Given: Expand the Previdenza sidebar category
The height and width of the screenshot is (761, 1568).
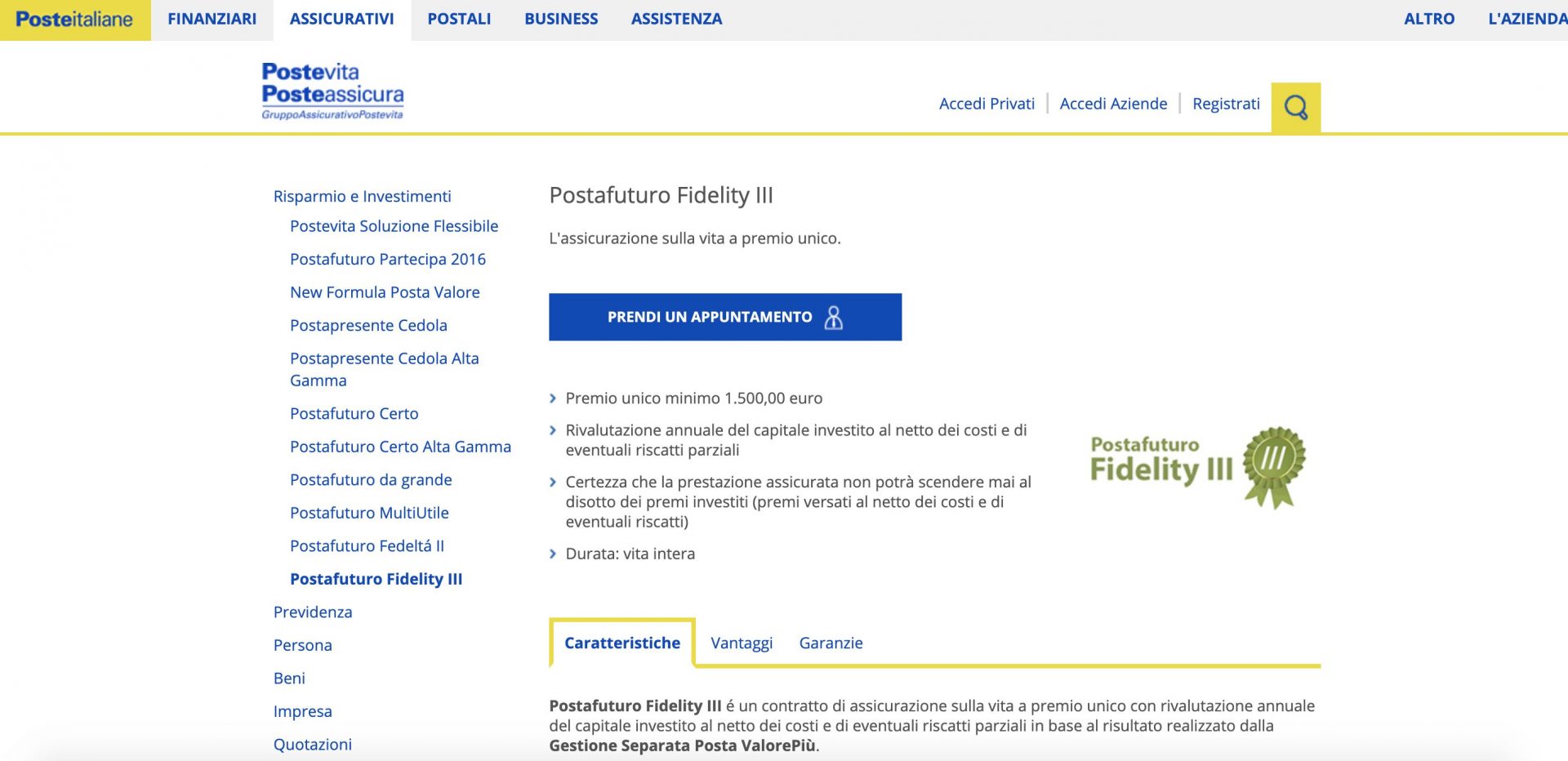Looking at the screenshot, I should (313, 612).
